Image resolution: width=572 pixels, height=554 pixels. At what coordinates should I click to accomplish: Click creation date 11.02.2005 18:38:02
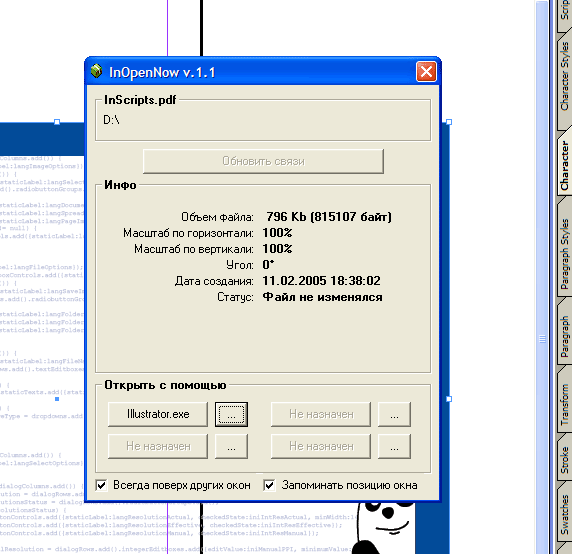pos(321,281)
